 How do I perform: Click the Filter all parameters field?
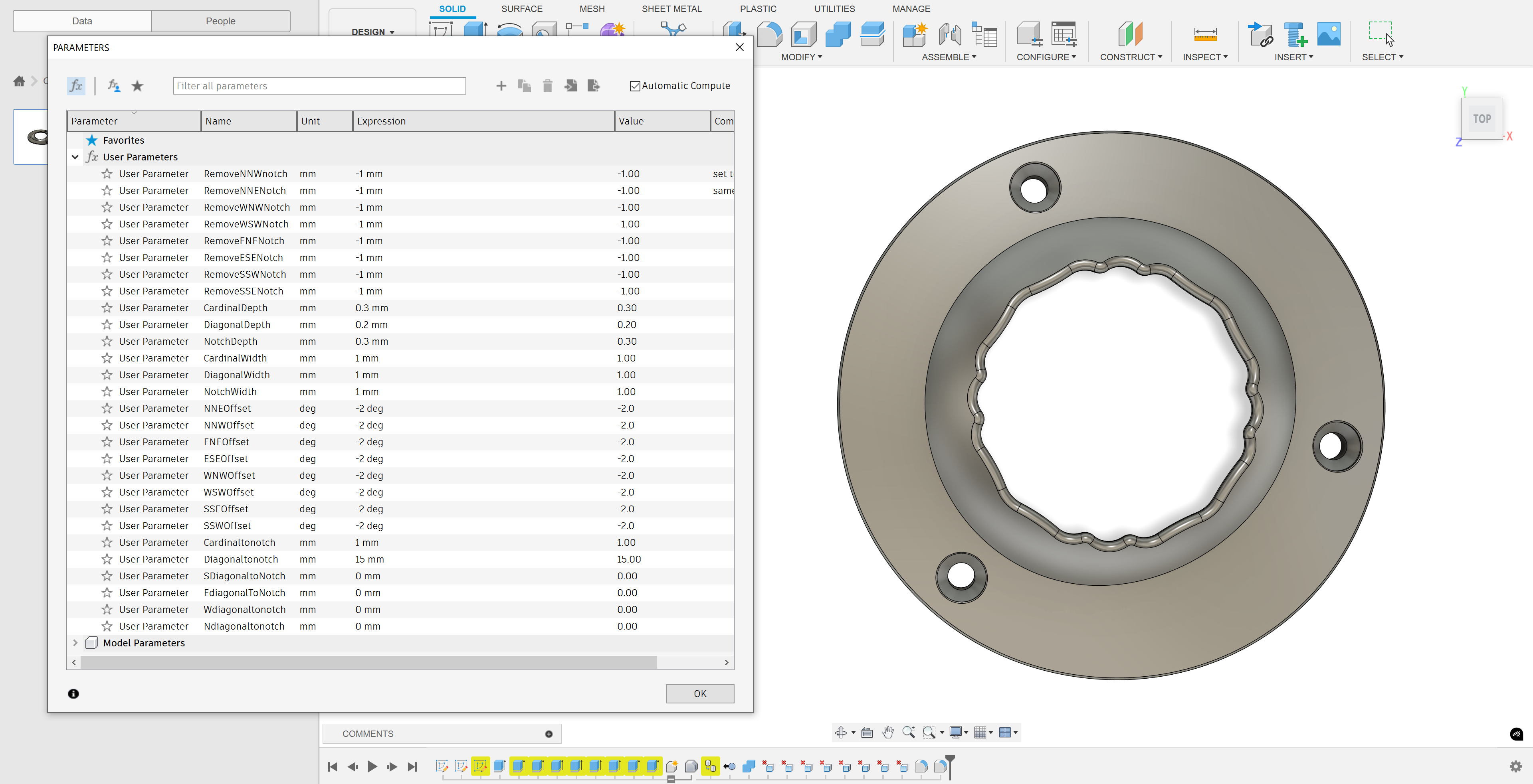319,86
